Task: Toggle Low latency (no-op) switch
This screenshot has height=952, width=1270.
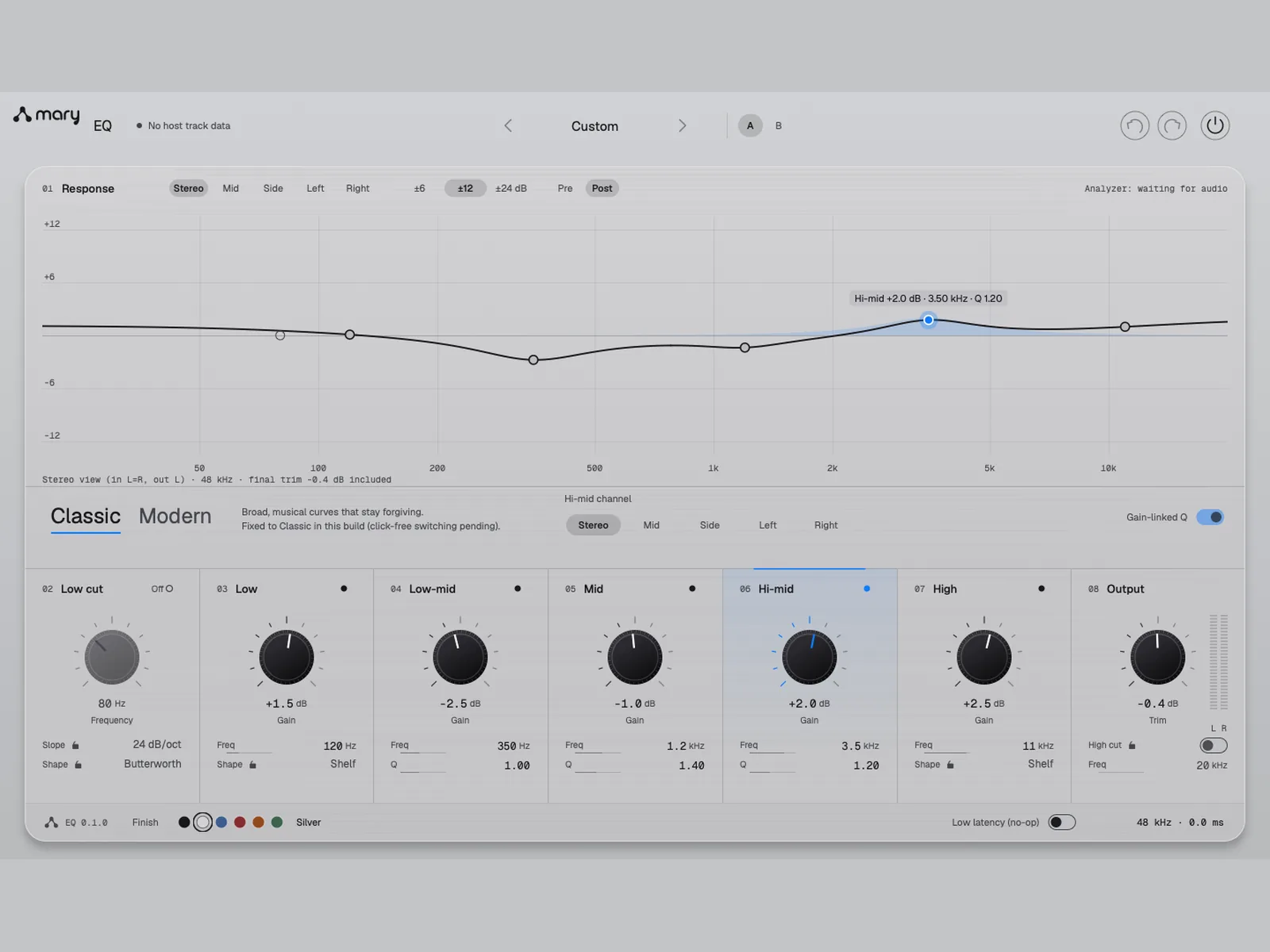Action: point(1062,823)
